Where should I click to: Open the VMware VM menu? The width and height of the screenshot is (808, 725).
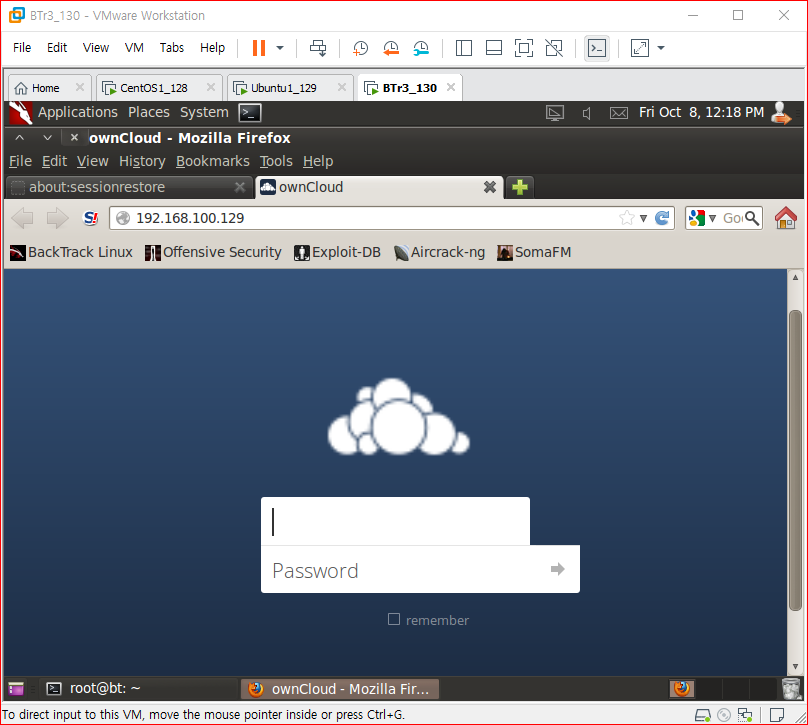coord(134,47)
